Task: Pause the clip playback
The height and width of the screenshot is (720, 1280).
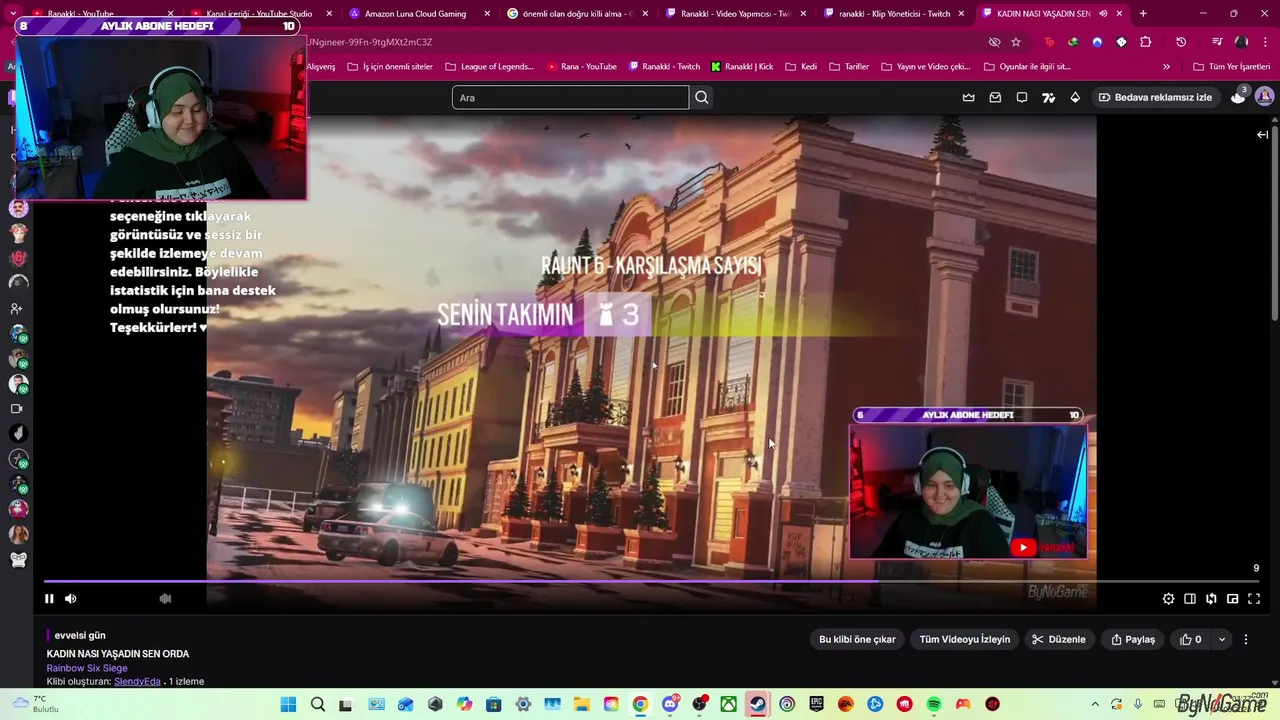Action: pos(48,598)
